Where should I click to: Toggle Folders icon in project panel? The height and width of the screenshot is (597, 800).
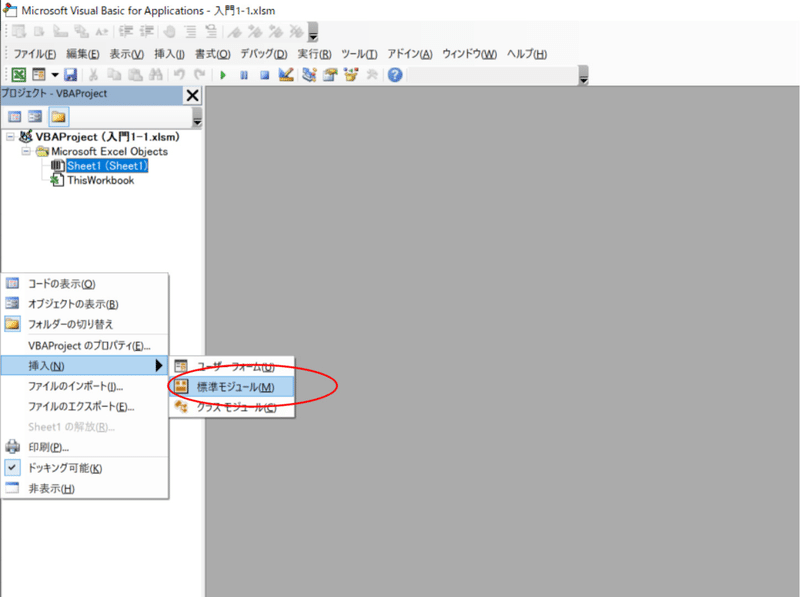pyautogui.click(x=59, y=117)
